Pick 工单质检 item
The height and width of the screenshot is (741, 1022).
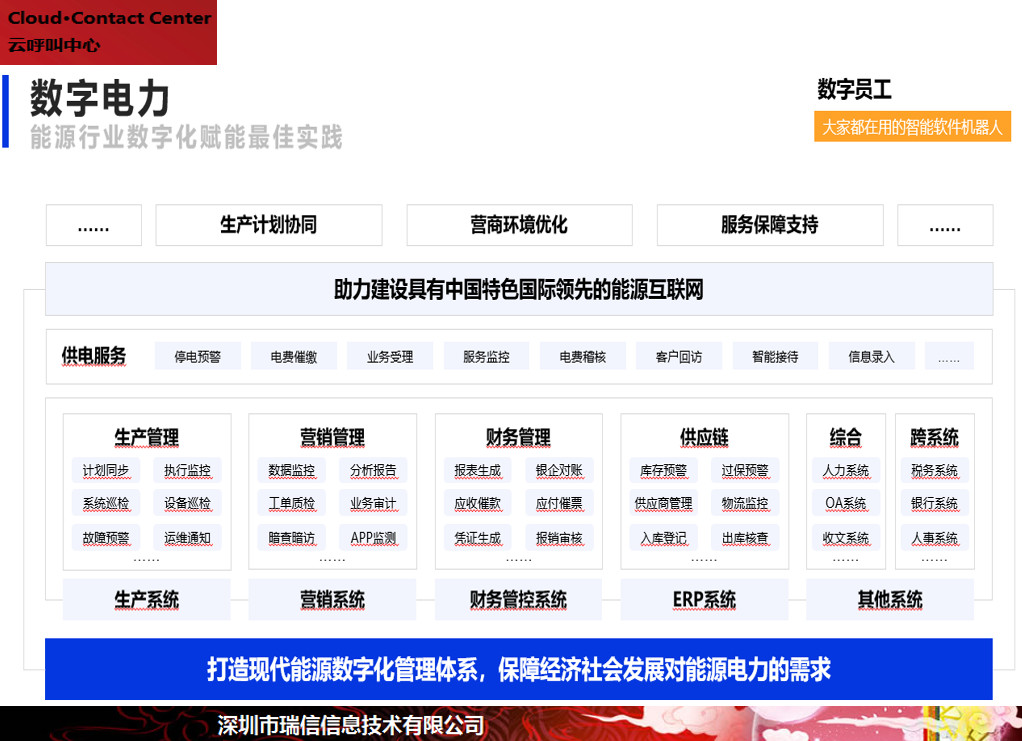pyautogui.click(x=291, y=503)
